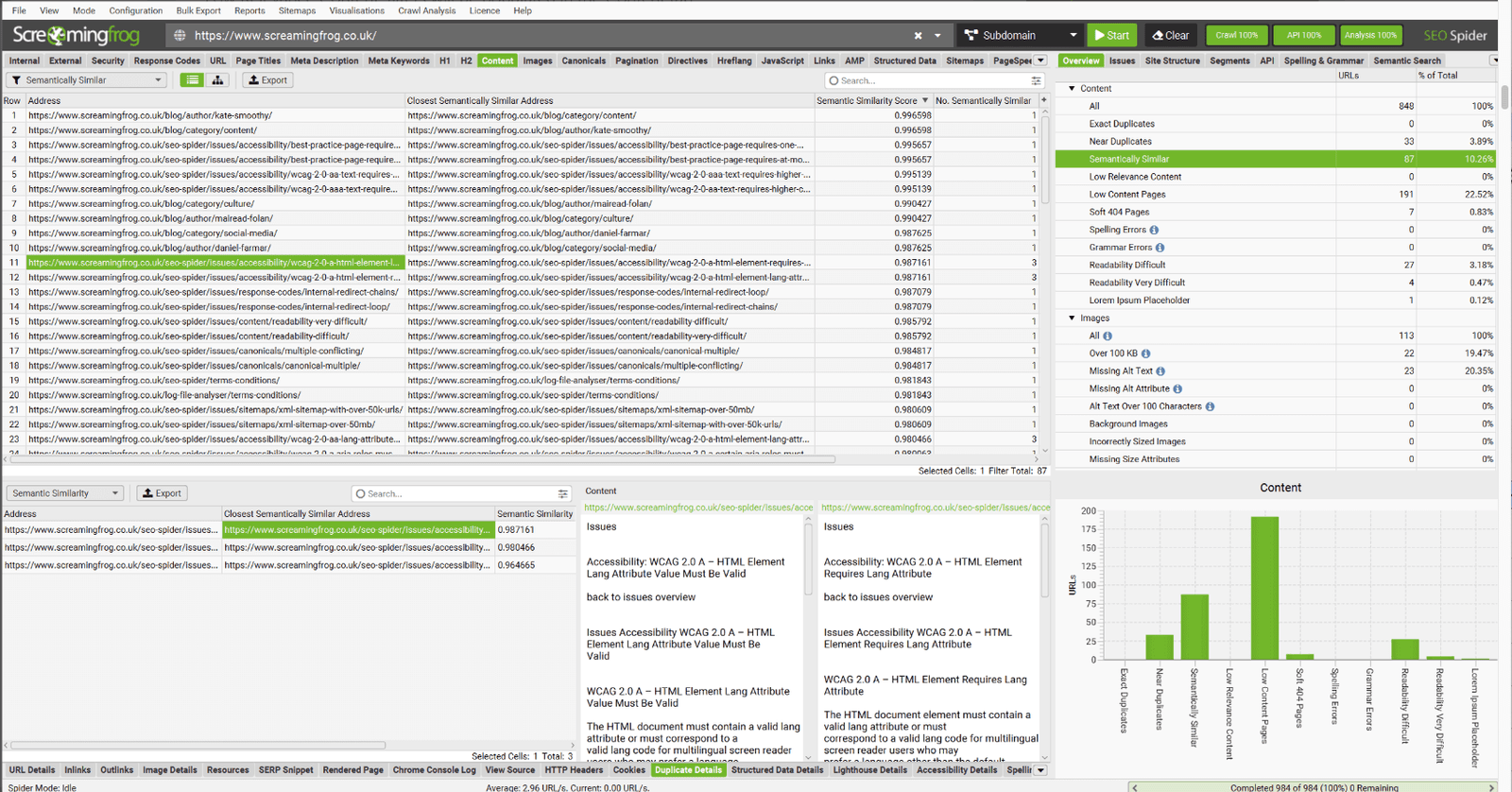Open the Crawl Analysis menu
1512x792 pixels.
[x=426, y=10]
